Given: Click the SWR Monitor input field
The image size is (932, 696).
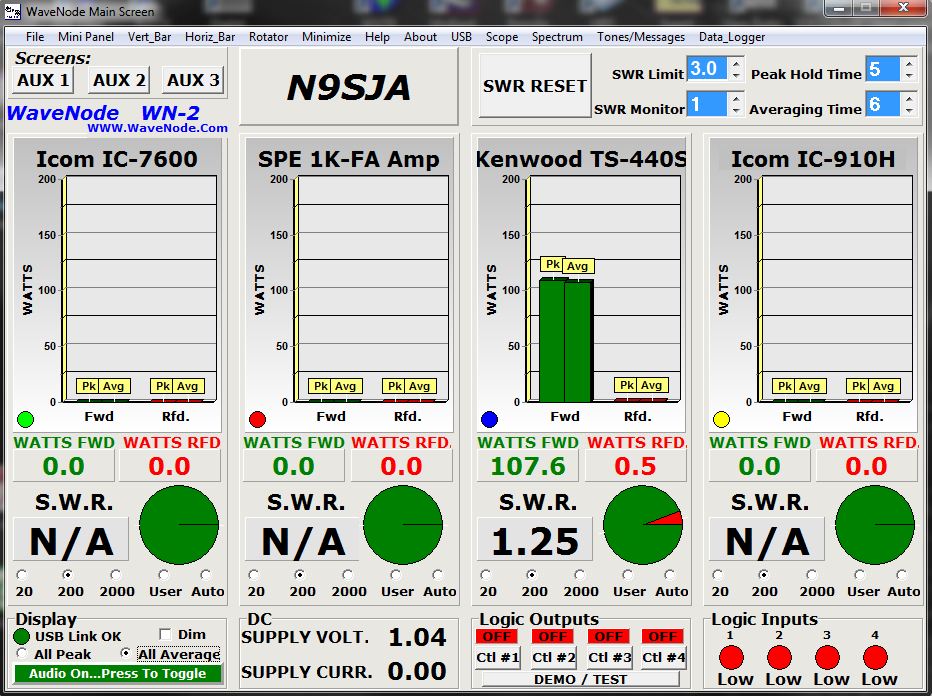Looking at the screenshot, I should [706, 104].
